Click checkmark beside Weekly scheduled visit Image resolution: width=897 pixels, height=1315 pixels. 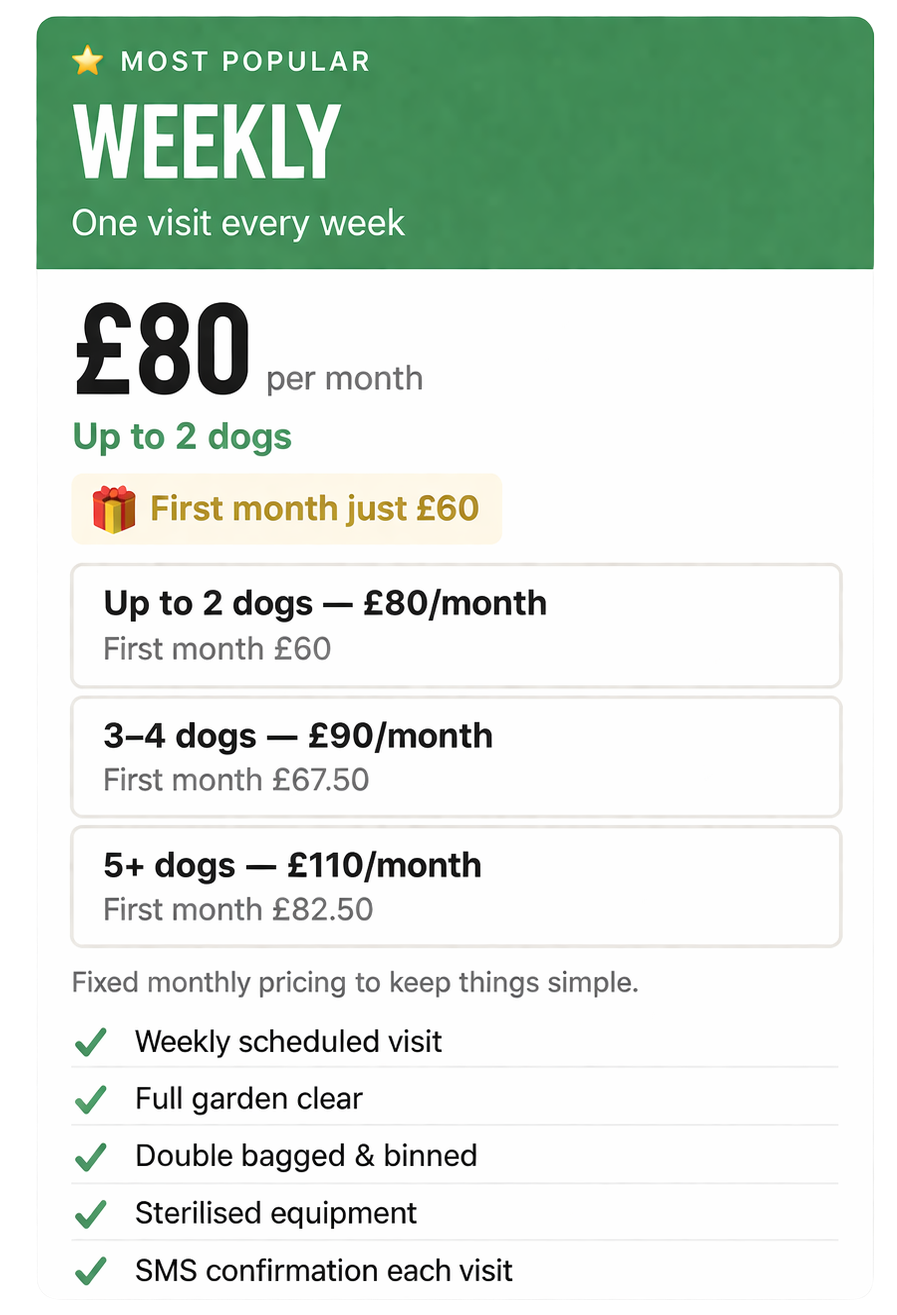coord(91,1042)
